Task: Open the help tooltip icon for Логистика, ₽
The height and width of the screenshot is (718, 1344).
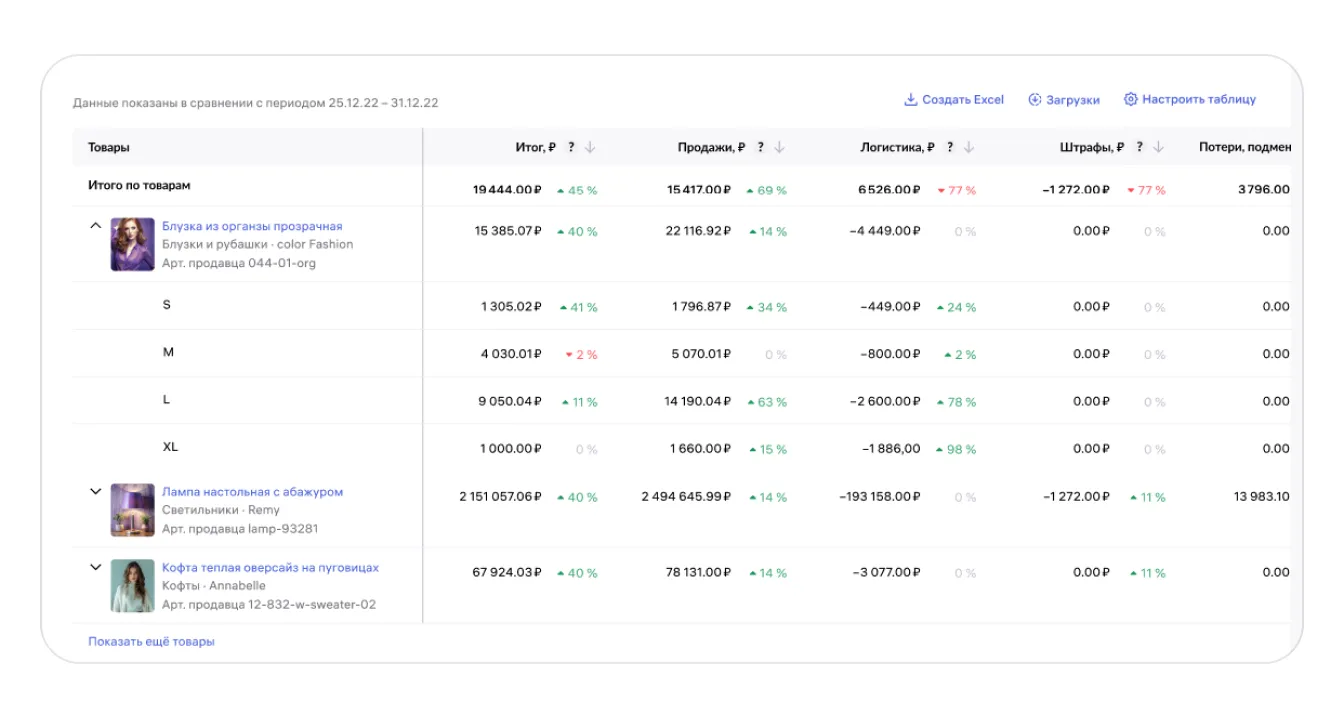Action: [950, 147]
